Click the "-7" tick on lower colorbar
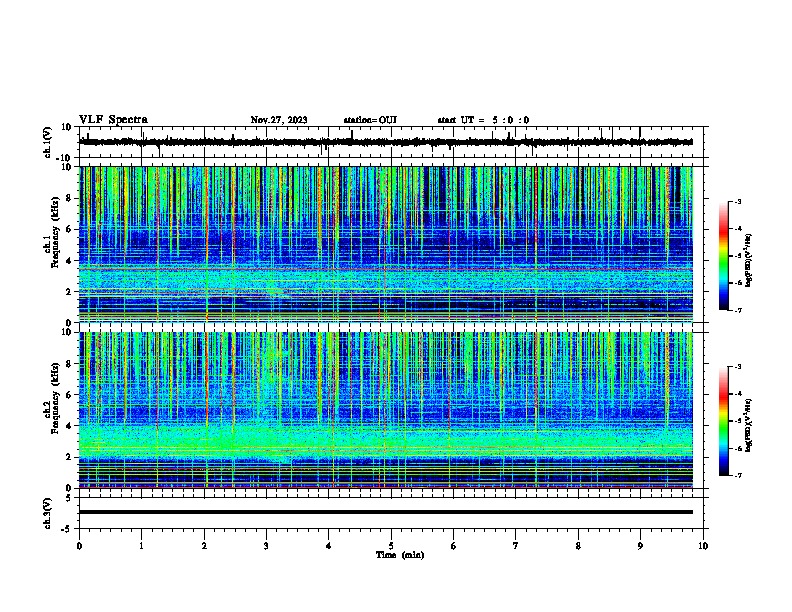Viewport: 792px width, 612px height. [x=737, y=475]
